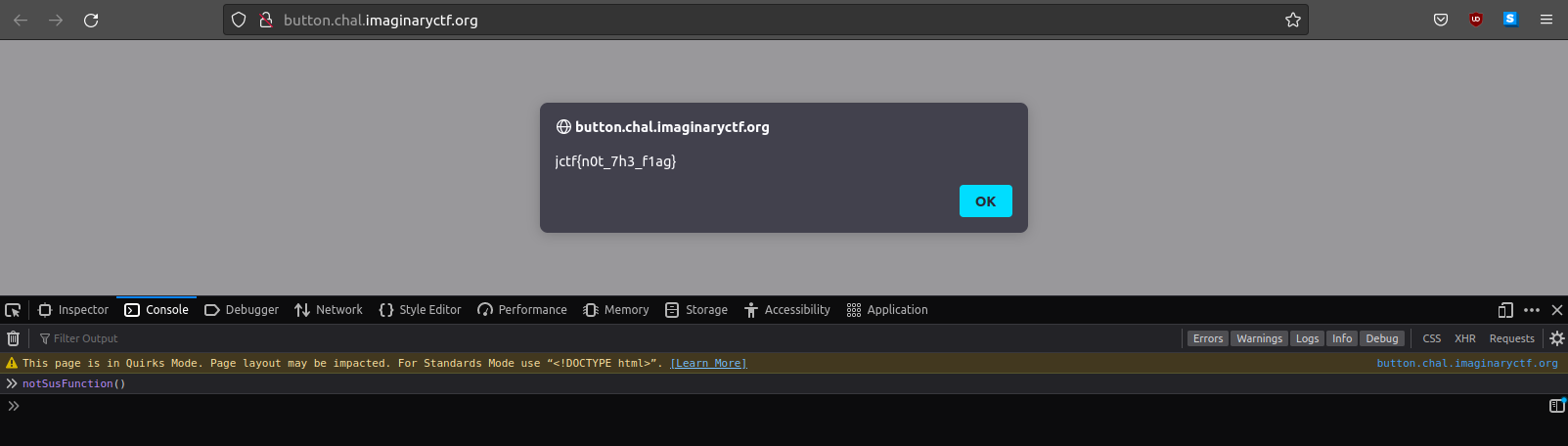Open the Pocket save dropdown
The image size is (1568, 446).
tap(1440, 20)
